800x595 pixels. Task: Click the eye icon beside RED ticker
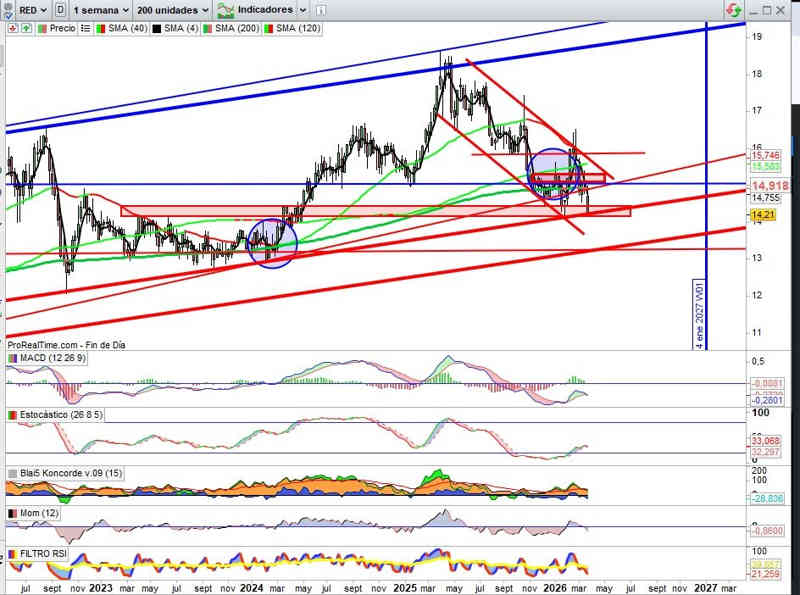click(10, 9)
